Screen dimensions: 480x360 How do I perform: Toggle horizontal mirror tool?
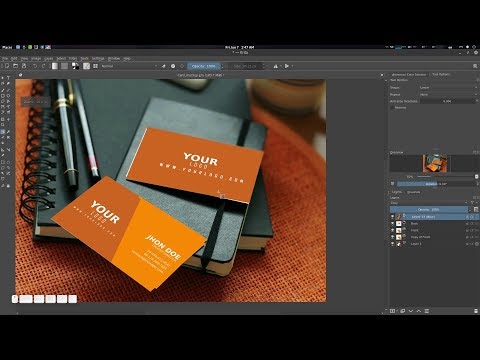click(x=276, y=66)
